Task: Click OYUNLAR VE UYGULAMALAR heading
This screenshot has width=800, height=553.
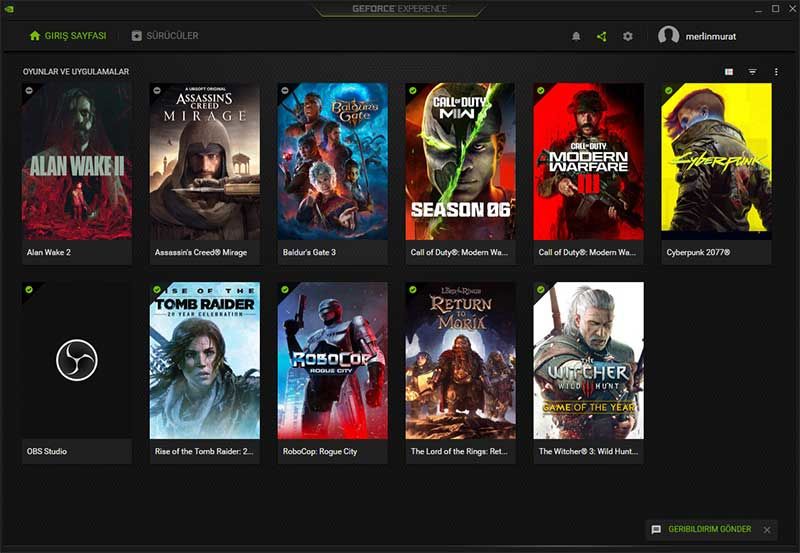Action: pyautogui.click(x=76, y=71)
